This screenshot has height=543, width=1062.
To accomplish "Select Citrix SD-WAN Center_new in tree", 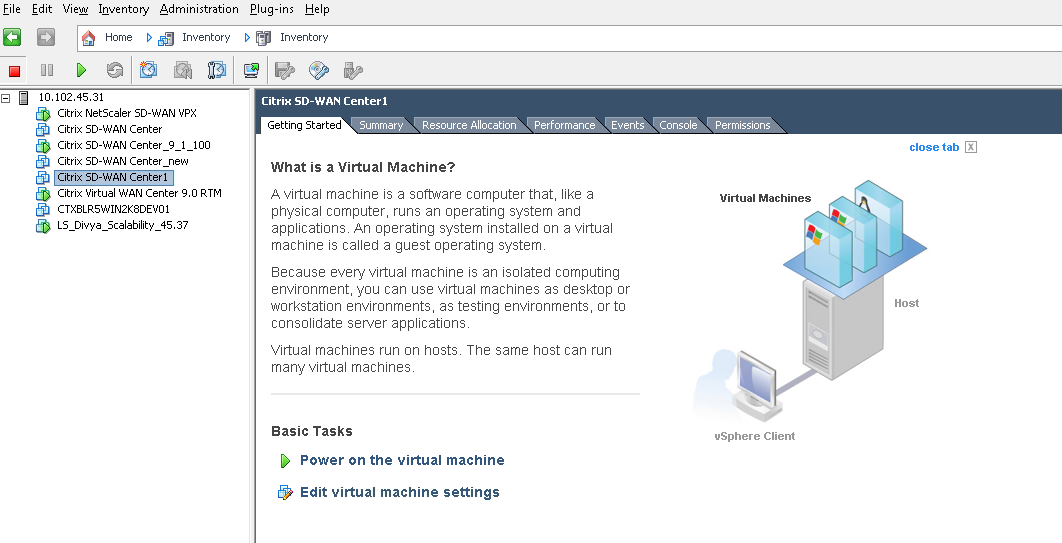I will click(x=123, y=161).
